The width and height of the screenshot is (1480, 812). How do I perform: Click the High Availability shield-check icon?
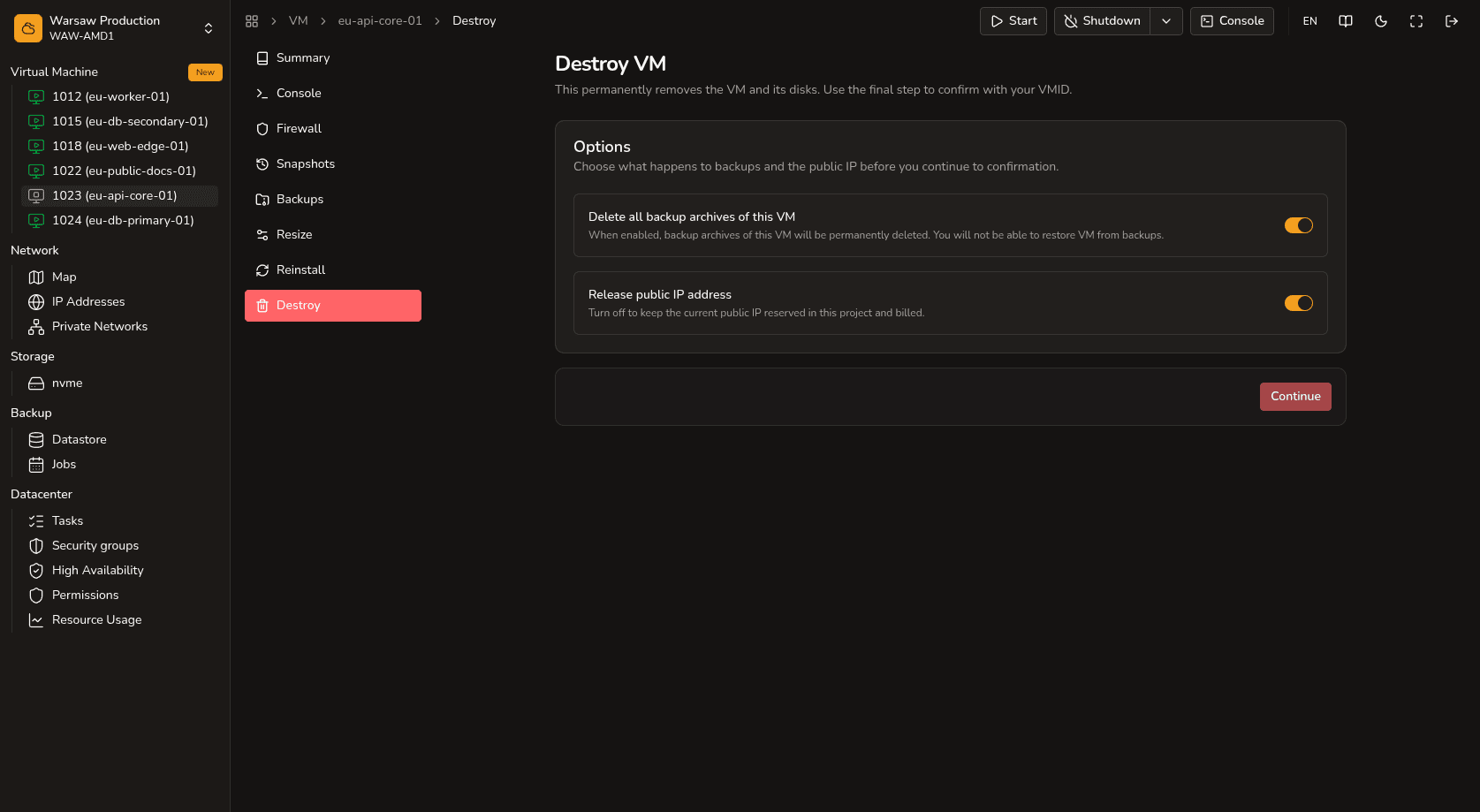point(36,571)
